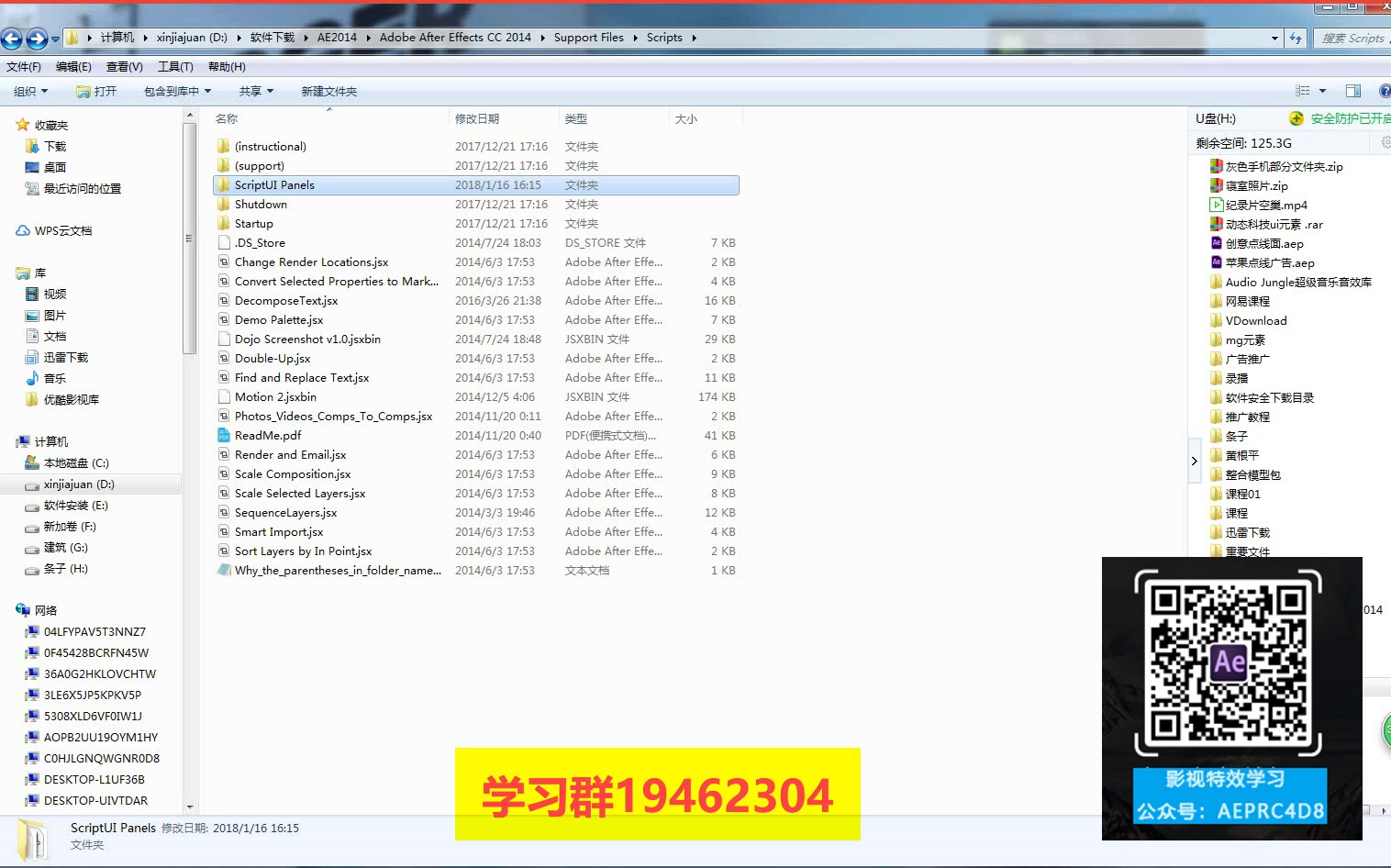1391x868 pixels.
Task: Click the 安全防护已开启 status icon
Action: (x=1296, y=118)
